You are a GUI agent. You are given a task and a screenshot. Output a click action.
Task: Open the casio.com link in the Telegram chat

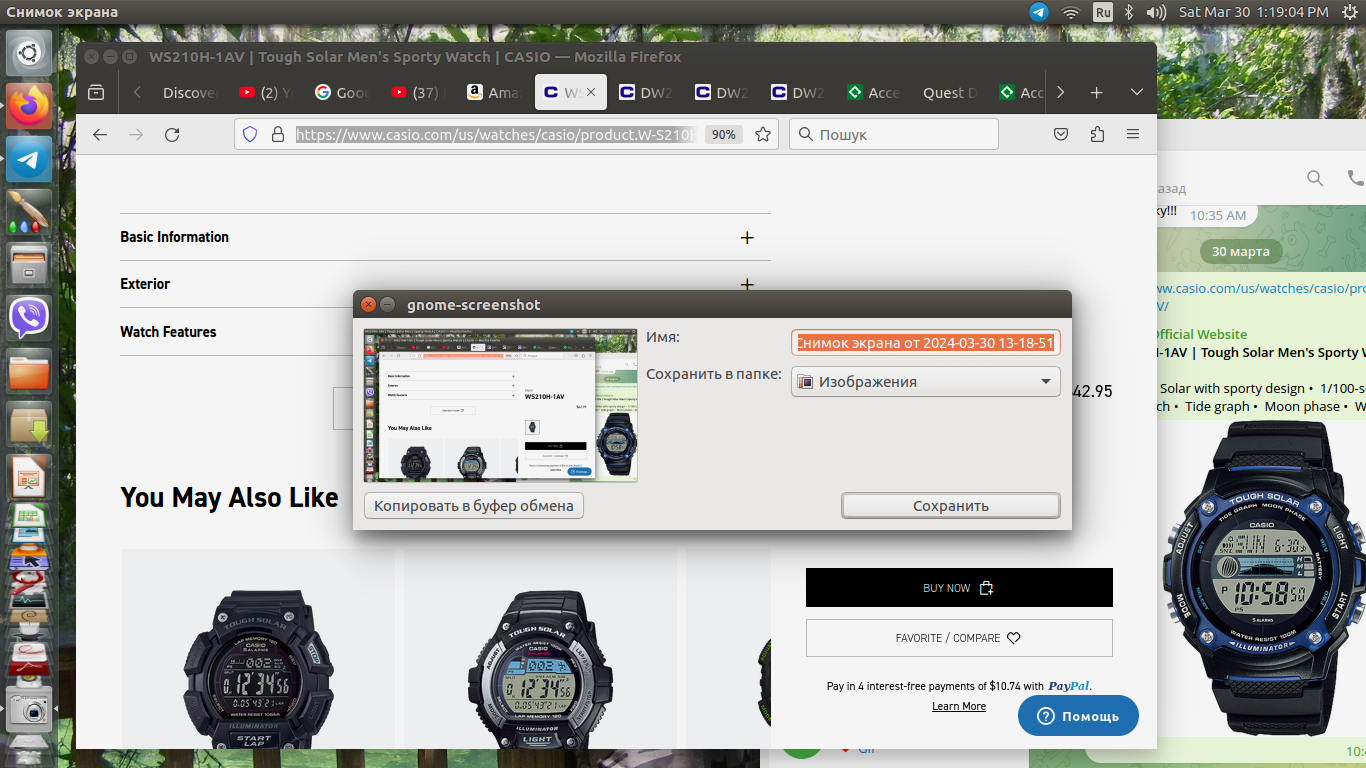coord(1261,297)
